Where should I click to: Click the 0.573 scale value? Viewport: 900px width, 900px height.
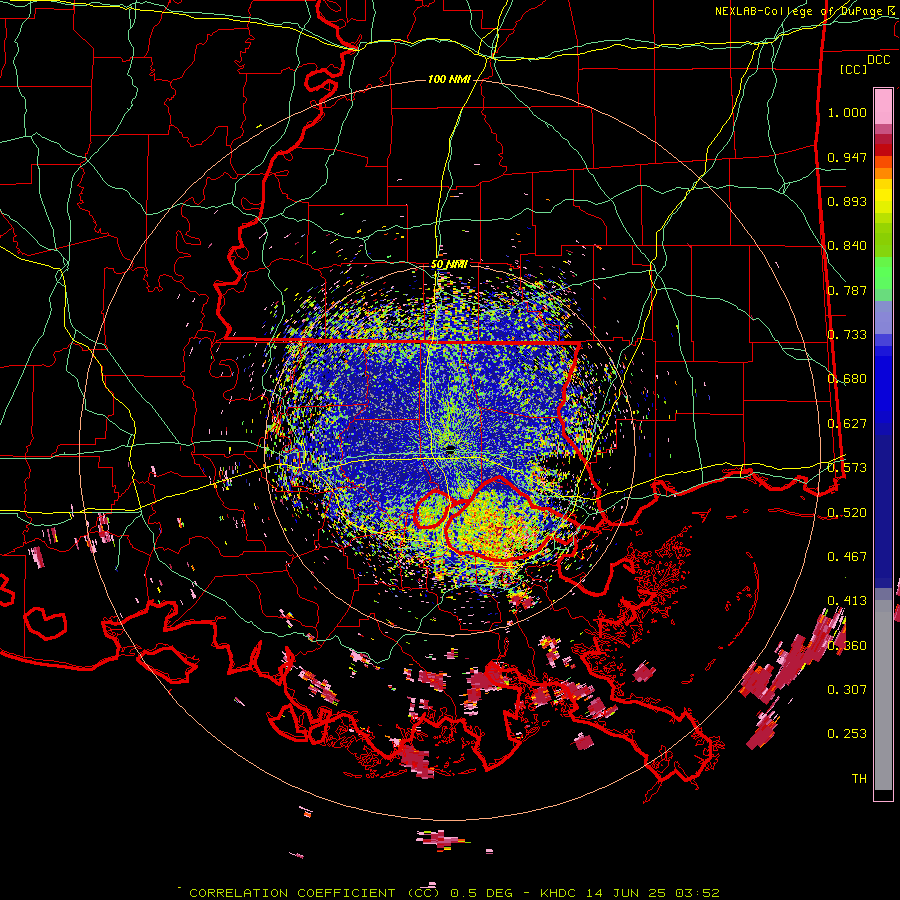point(847,468)
